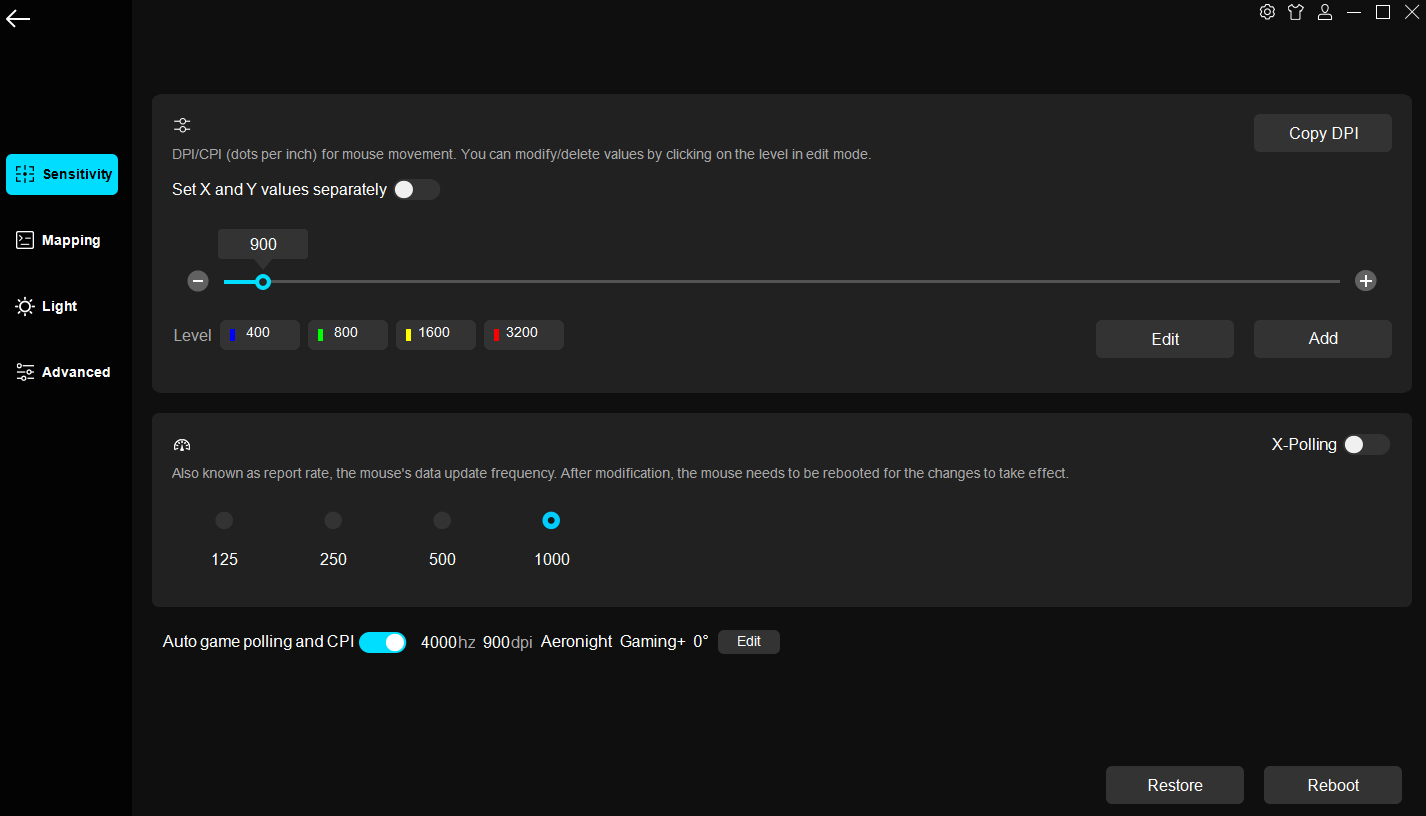1426x816 pixels.
Task: Select the blue 400 DPI level
Action: [x=260, y=335]
